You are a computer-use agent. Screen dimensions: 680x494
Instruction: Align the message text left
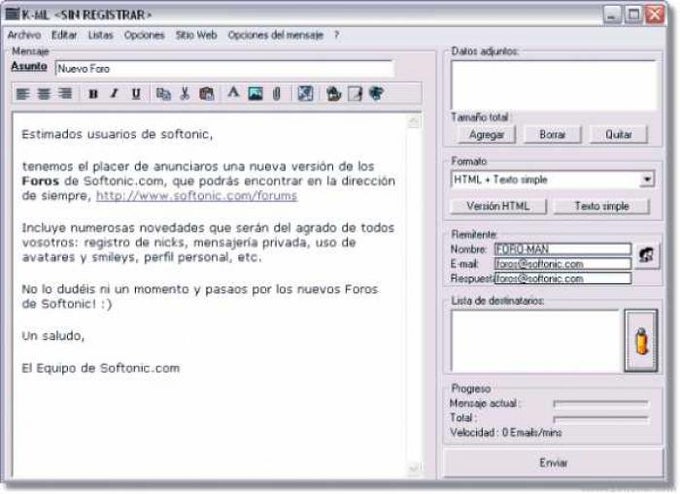pyautogui.click(x=23, y=94)
